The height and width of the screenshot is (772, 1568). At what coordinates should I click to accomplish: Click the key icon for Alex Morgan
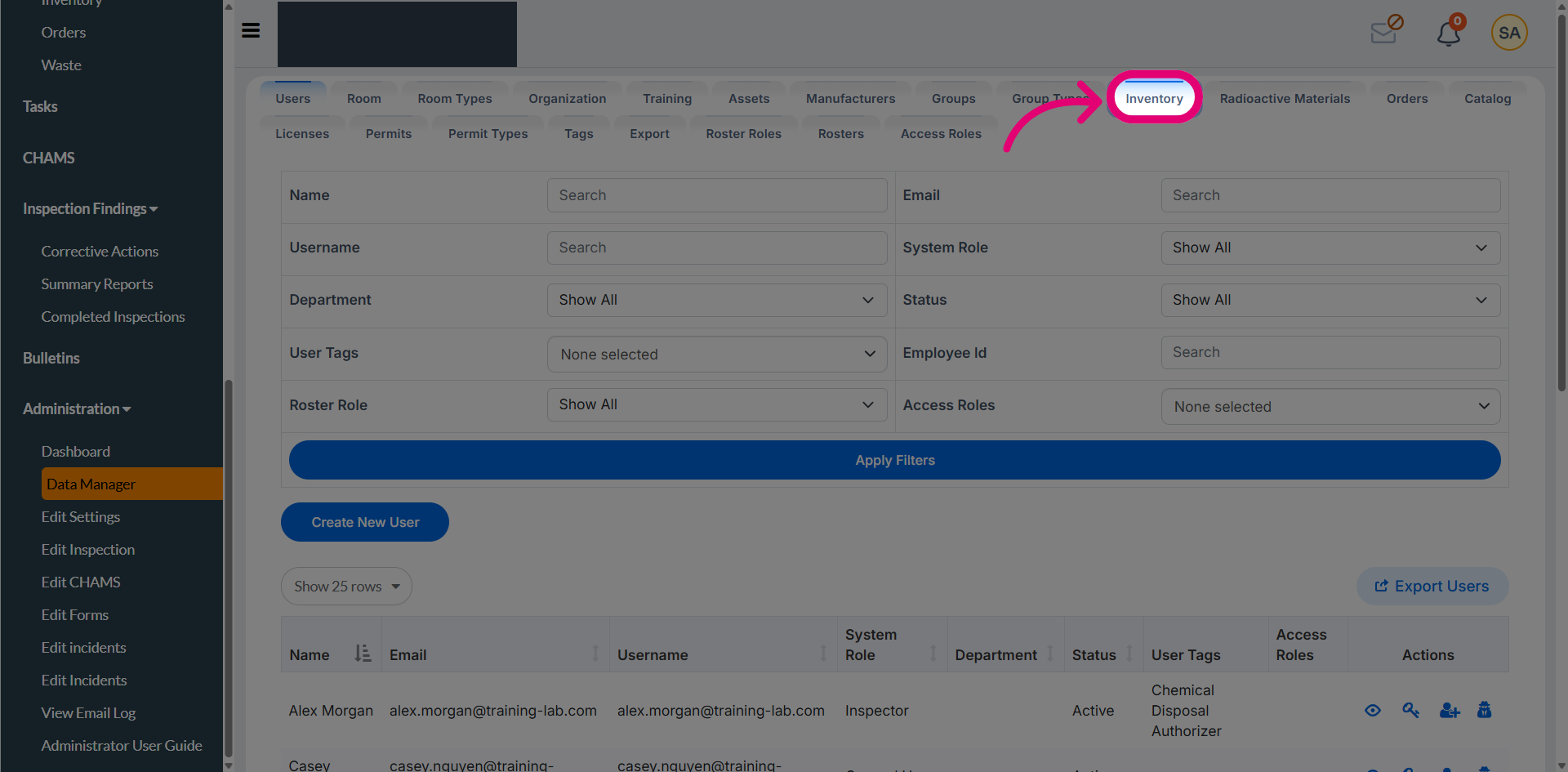(1411, 711)
